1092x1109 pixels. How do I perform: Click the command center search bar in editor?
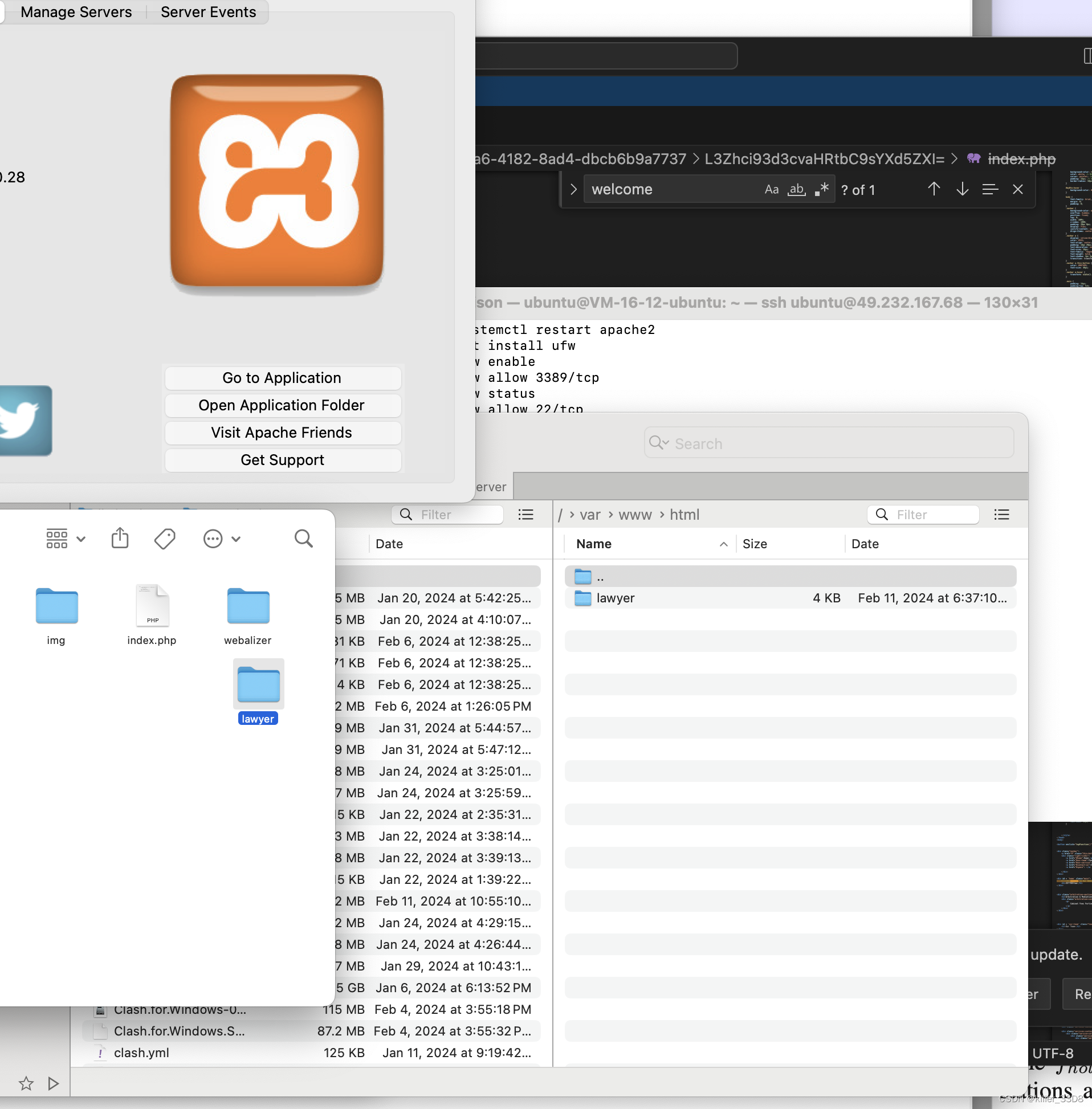tap(606, 56)
